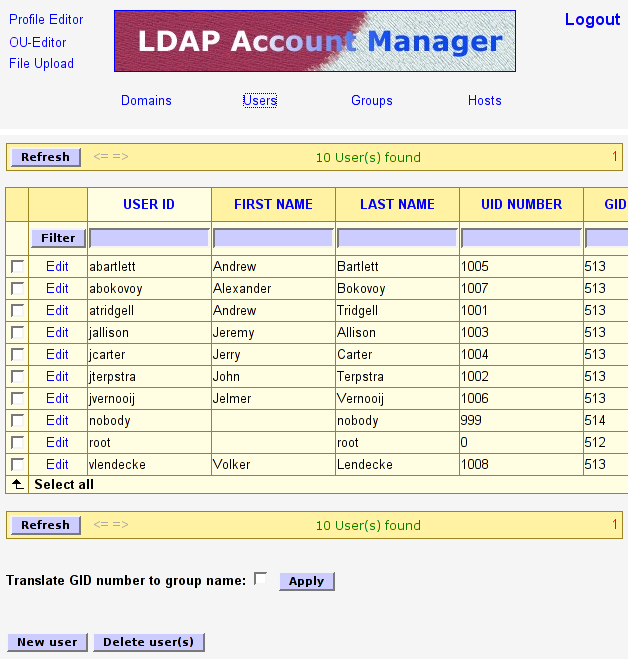Log out using the Logout link

592,20
